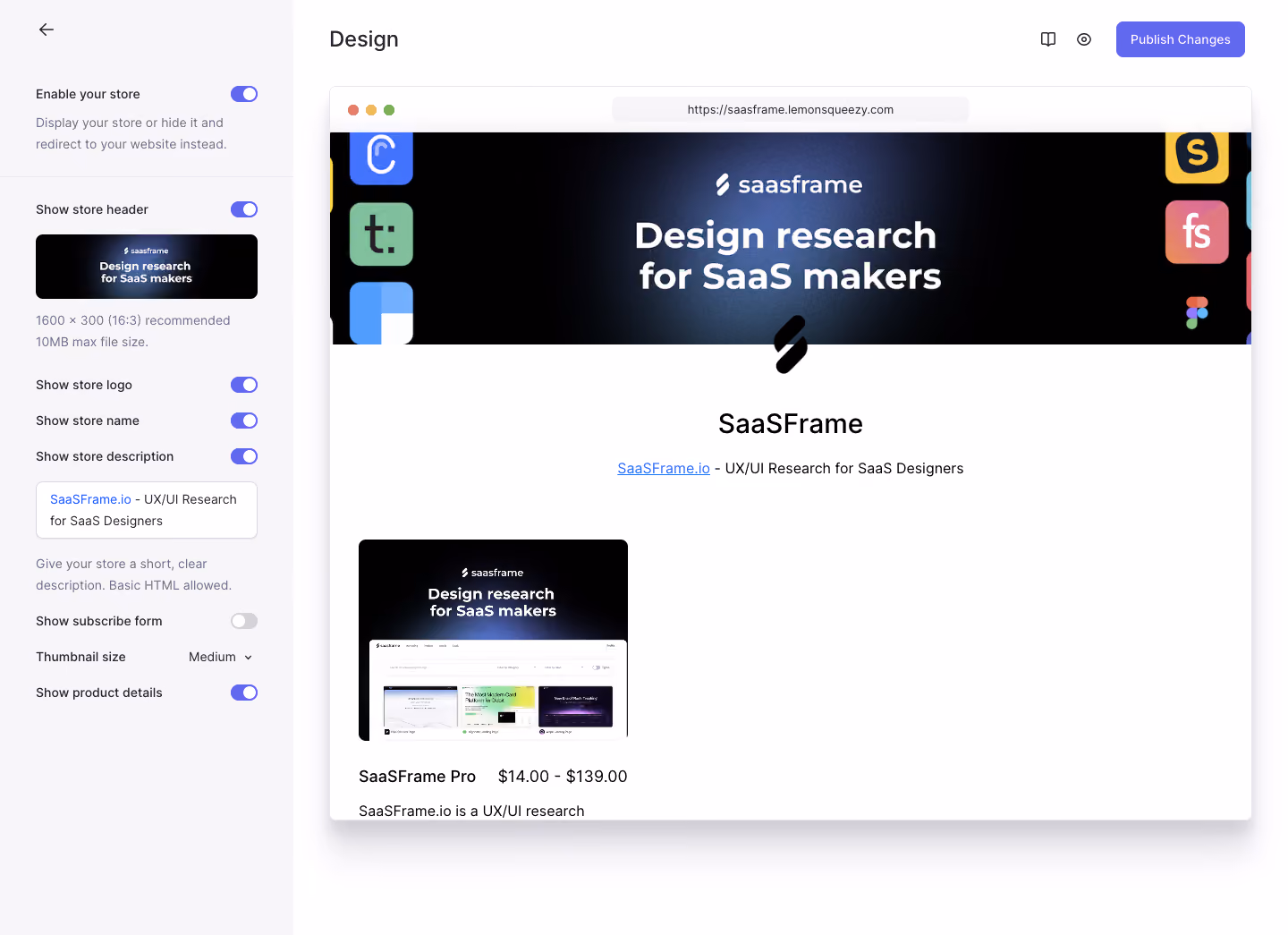
Task: Click the store description text field
Action: pyautogui.click(x=147, y=510)
